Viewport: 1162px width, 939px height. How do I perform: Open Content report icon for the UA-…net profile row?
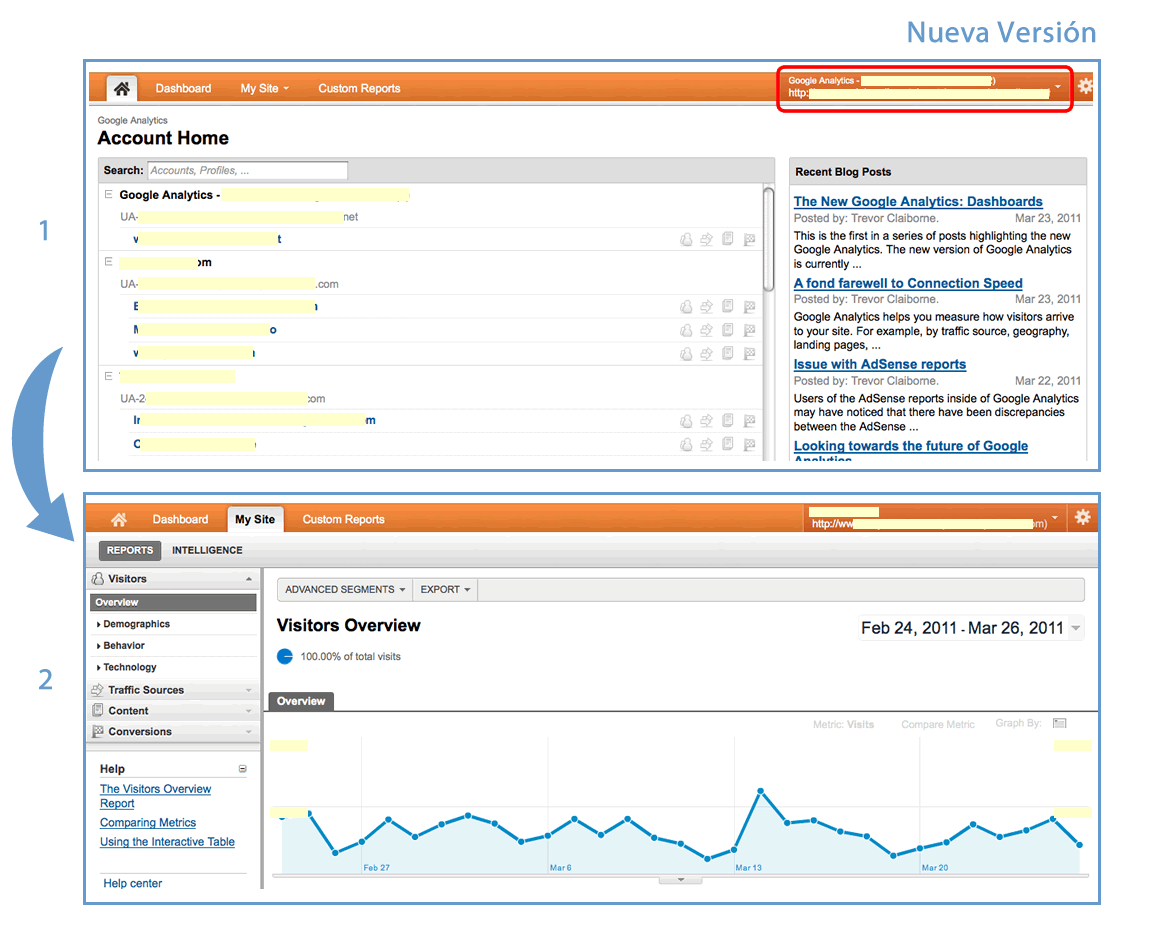[x=728, y=239]
